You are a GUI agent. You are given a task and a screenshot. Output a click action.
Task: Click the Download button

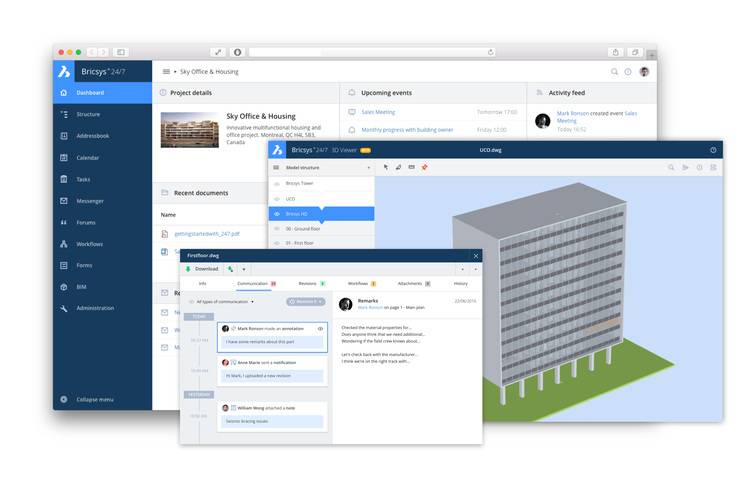(x=201, y=269)
